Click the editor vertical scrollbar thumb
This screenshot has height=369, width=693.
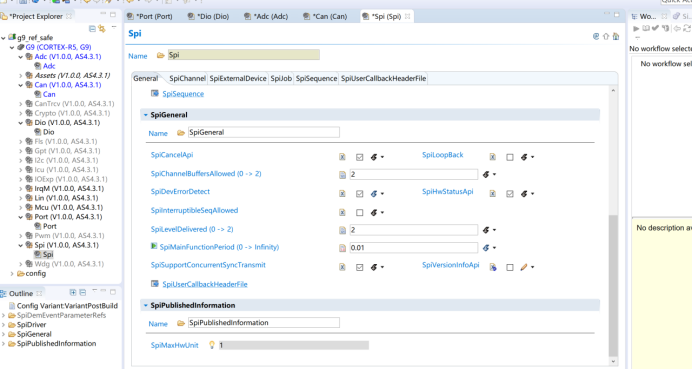pos(613,285)
